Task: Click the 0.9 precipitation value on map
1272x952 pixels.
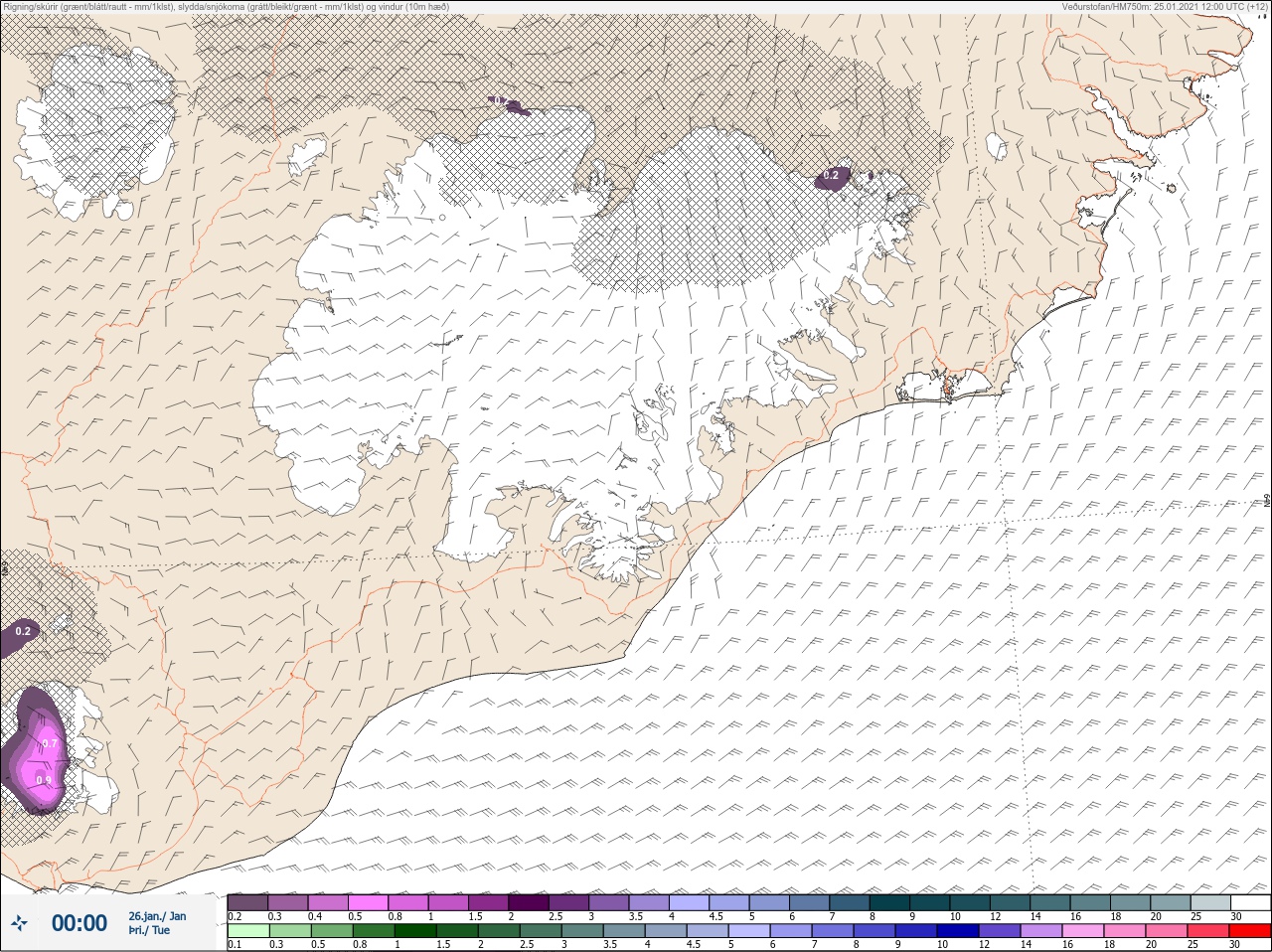Action: tap(44, 780)
